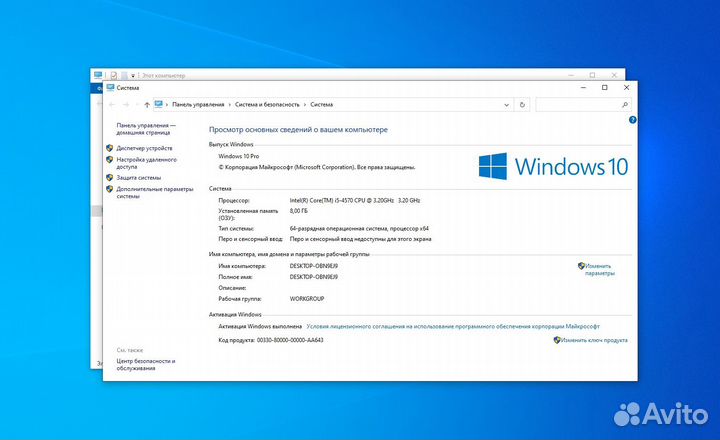The image size is (720, 440).
Task: Click properties icon in Этот компьютер quick toolbar
Action: [113, 75]
